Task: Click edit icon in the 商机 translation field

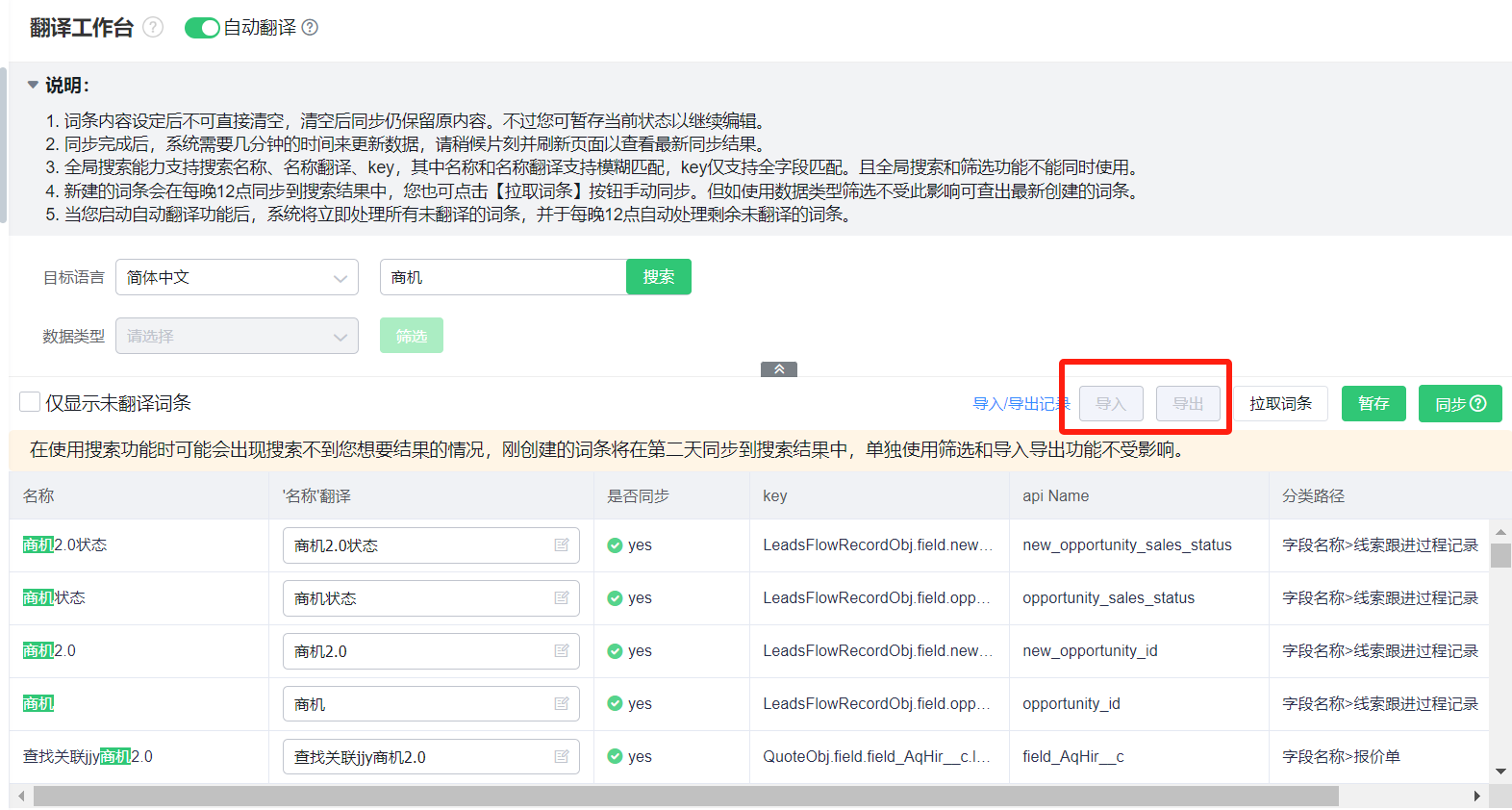Action: point(562,704)
